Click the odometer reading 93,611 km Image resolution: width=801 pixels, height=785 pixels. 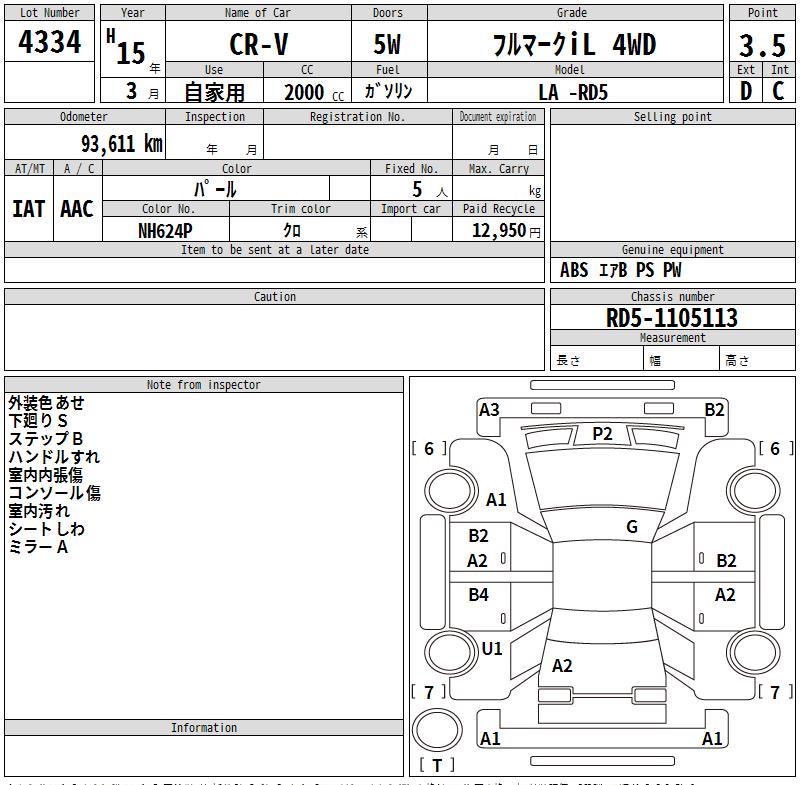click(121, 144)
